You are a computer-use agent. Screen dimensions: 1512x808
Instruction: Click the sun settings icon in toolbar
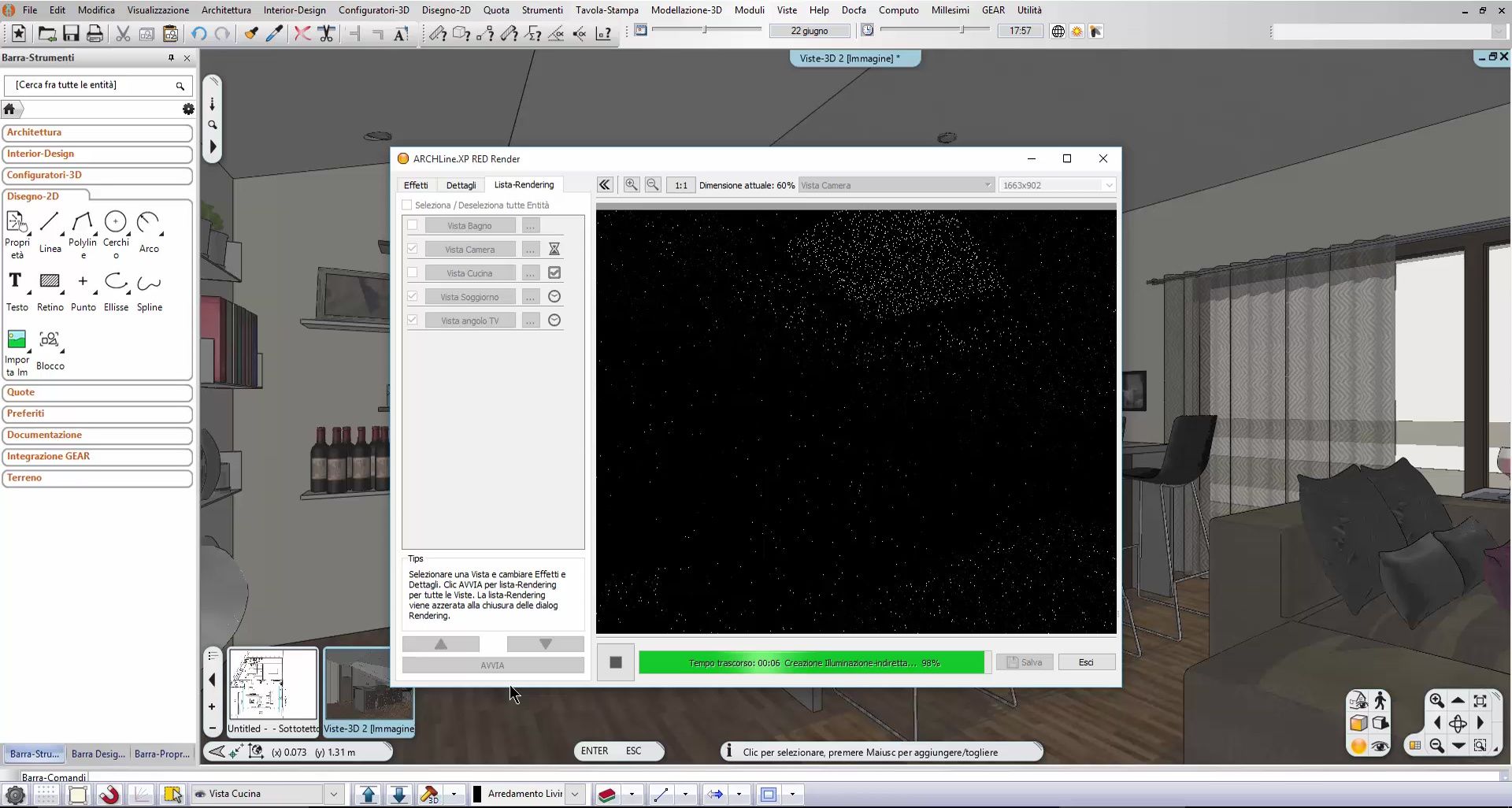(1077, 32)
